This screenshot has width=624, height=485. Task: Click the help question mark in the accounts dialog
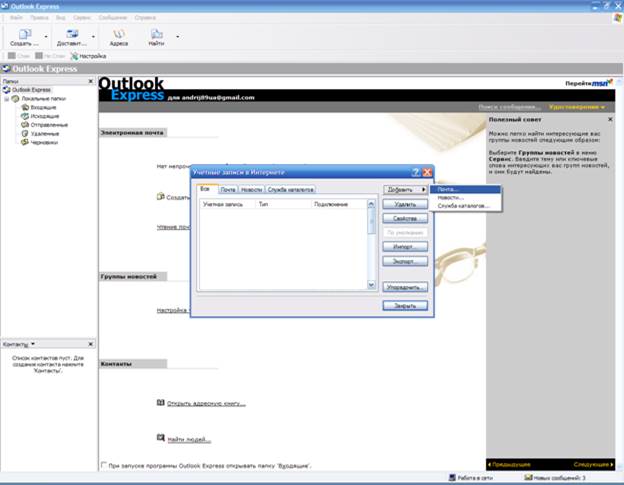pos(416,172)
